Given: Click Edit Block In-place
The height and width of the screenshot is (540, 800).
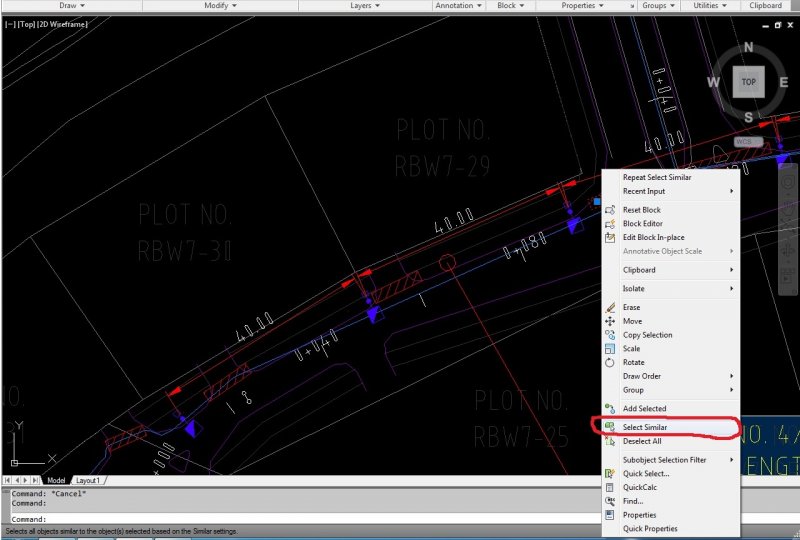Looking at the screenshot, I should 653,237.
